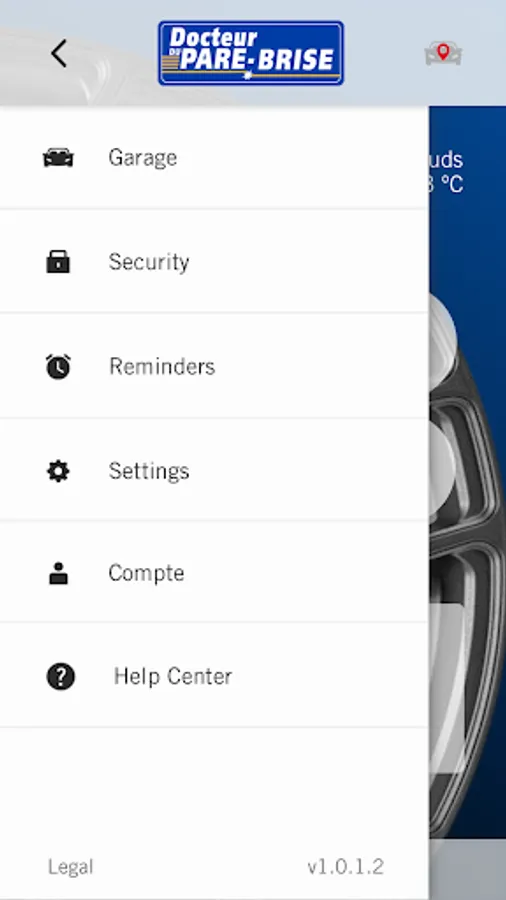Tap the dimmed wheel image beside the menu
The height and width of the screenshot is (900, 506).
point(467,562)
